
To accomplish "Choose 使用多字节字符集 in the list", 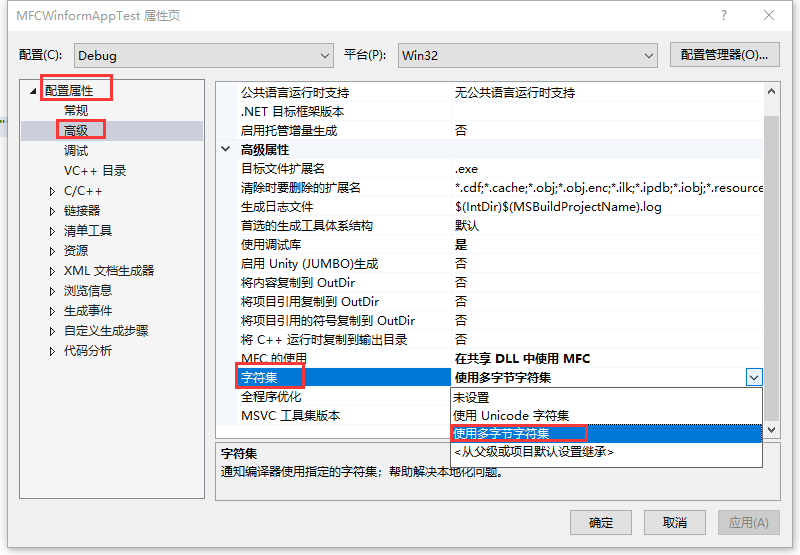I will pos(606,434).
